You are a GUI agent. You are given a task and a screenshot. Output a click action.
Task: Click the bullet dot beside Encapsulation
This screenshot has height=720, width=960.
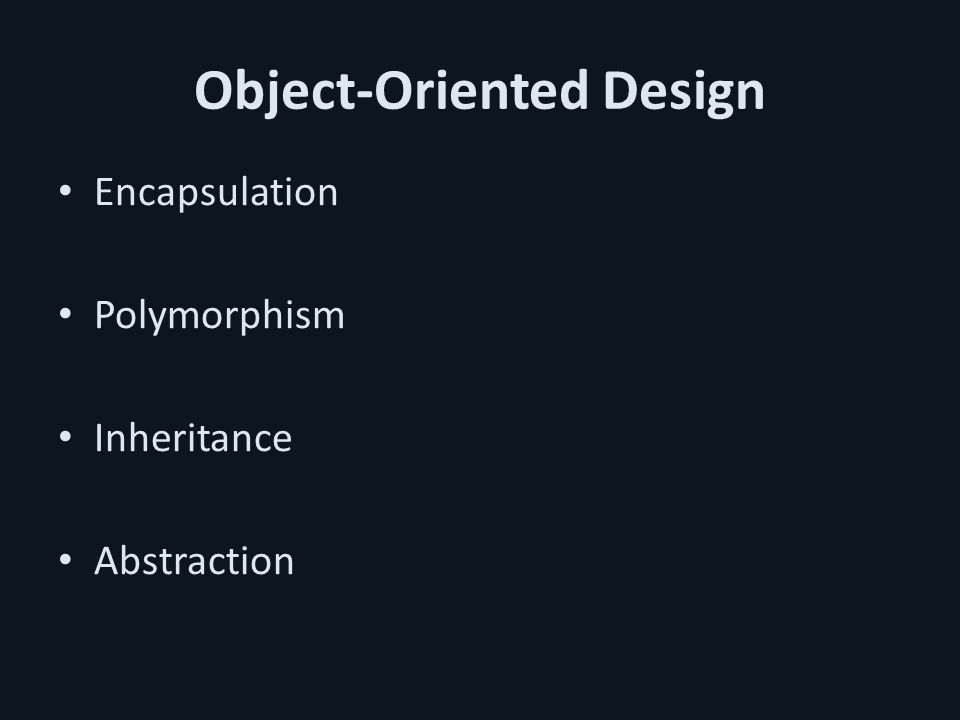point(66,191)
